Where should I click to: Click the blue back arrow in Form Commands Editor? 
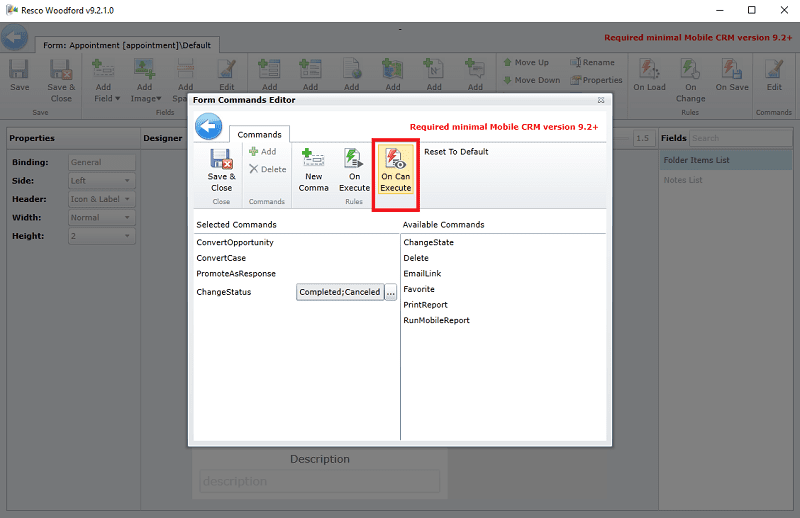click(208, 127)
